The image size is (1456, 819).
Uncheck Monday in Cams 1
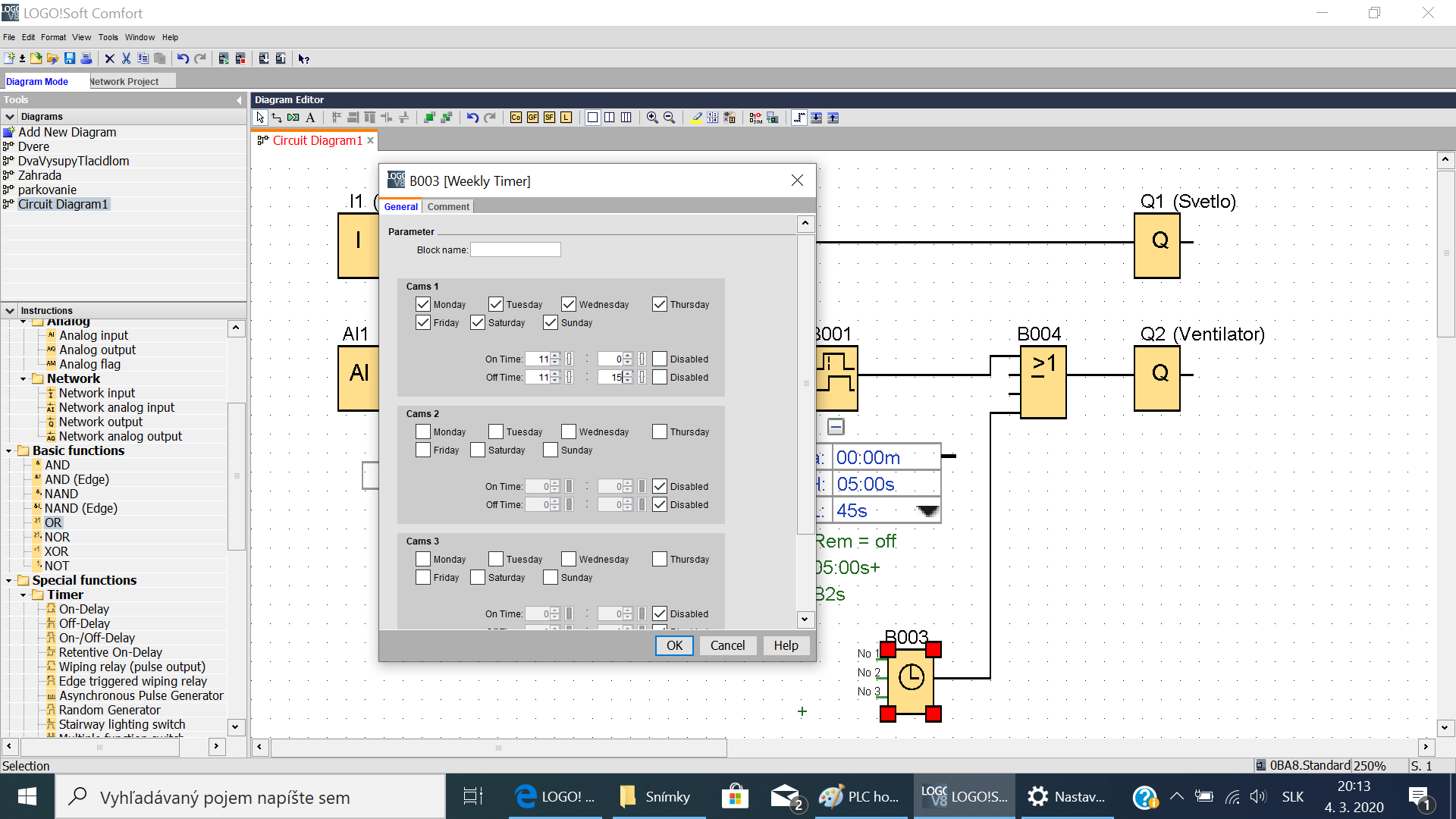[x=423, y=304]
